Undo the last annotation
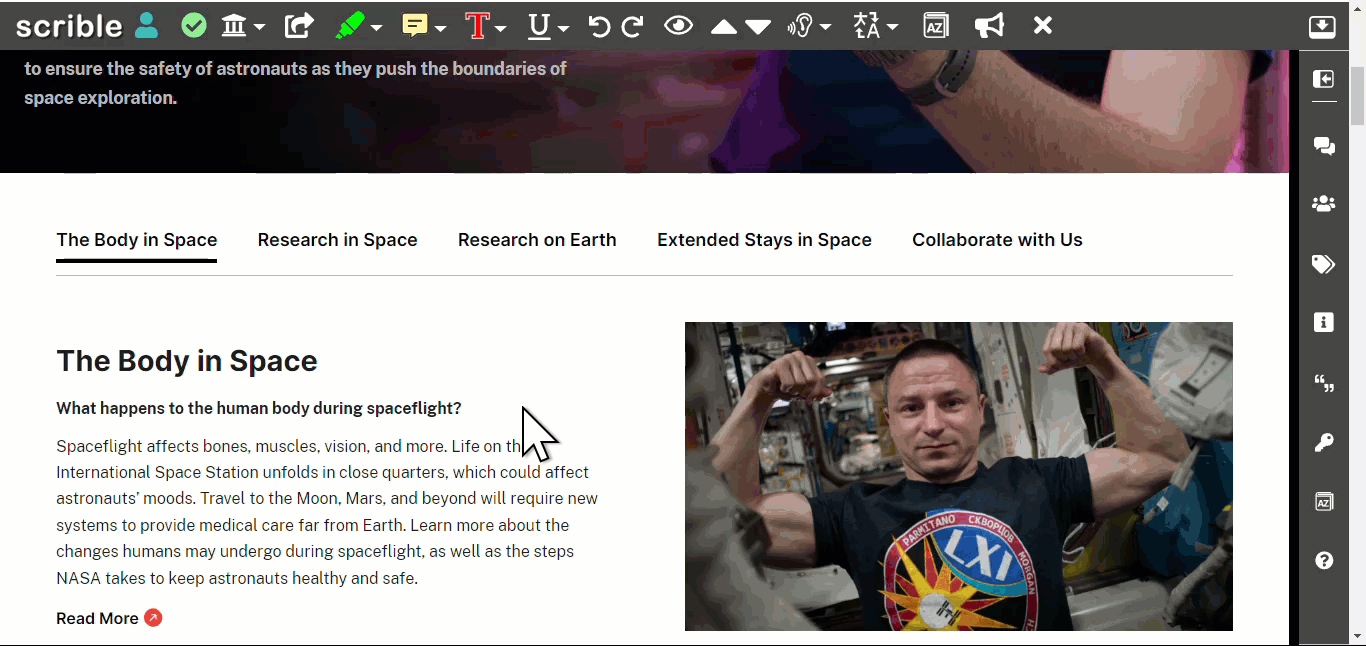This screenshot has height=646, width=1366. point(599,25)
